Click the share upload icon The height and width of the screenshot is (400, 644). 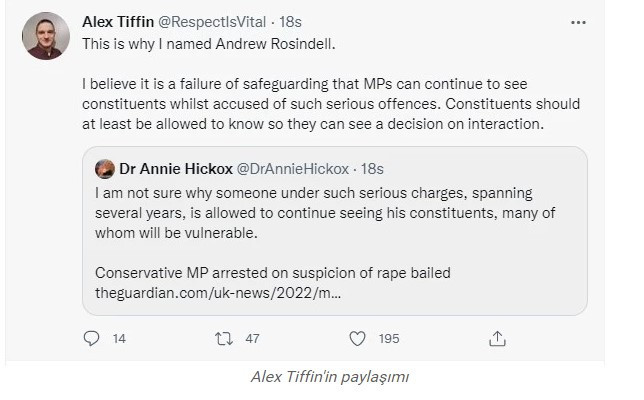tap(497, 338)
